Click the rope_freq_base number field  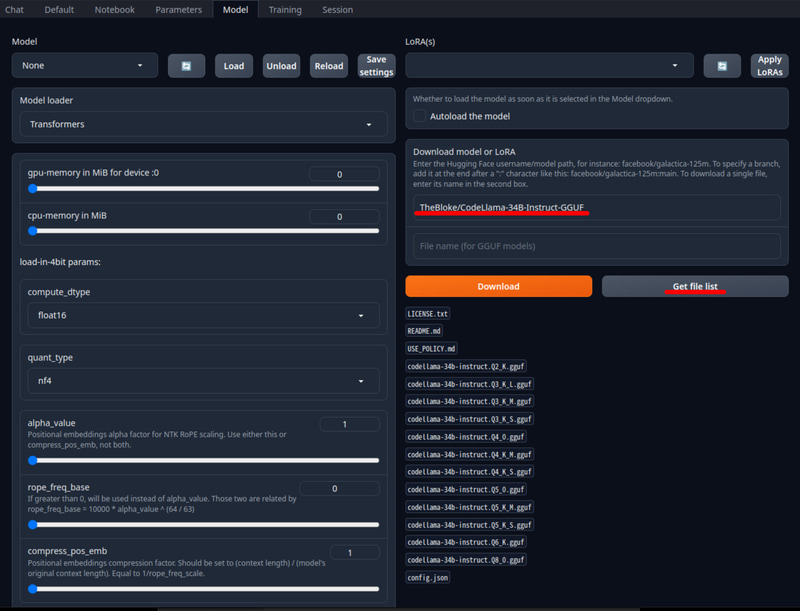(x=339, y=488)
